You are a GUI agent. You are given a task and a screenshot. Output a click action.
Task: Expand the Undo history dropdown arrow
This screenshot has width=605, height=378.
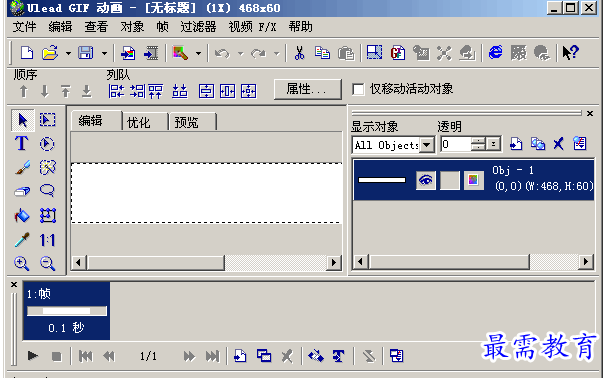click(241, 53)
